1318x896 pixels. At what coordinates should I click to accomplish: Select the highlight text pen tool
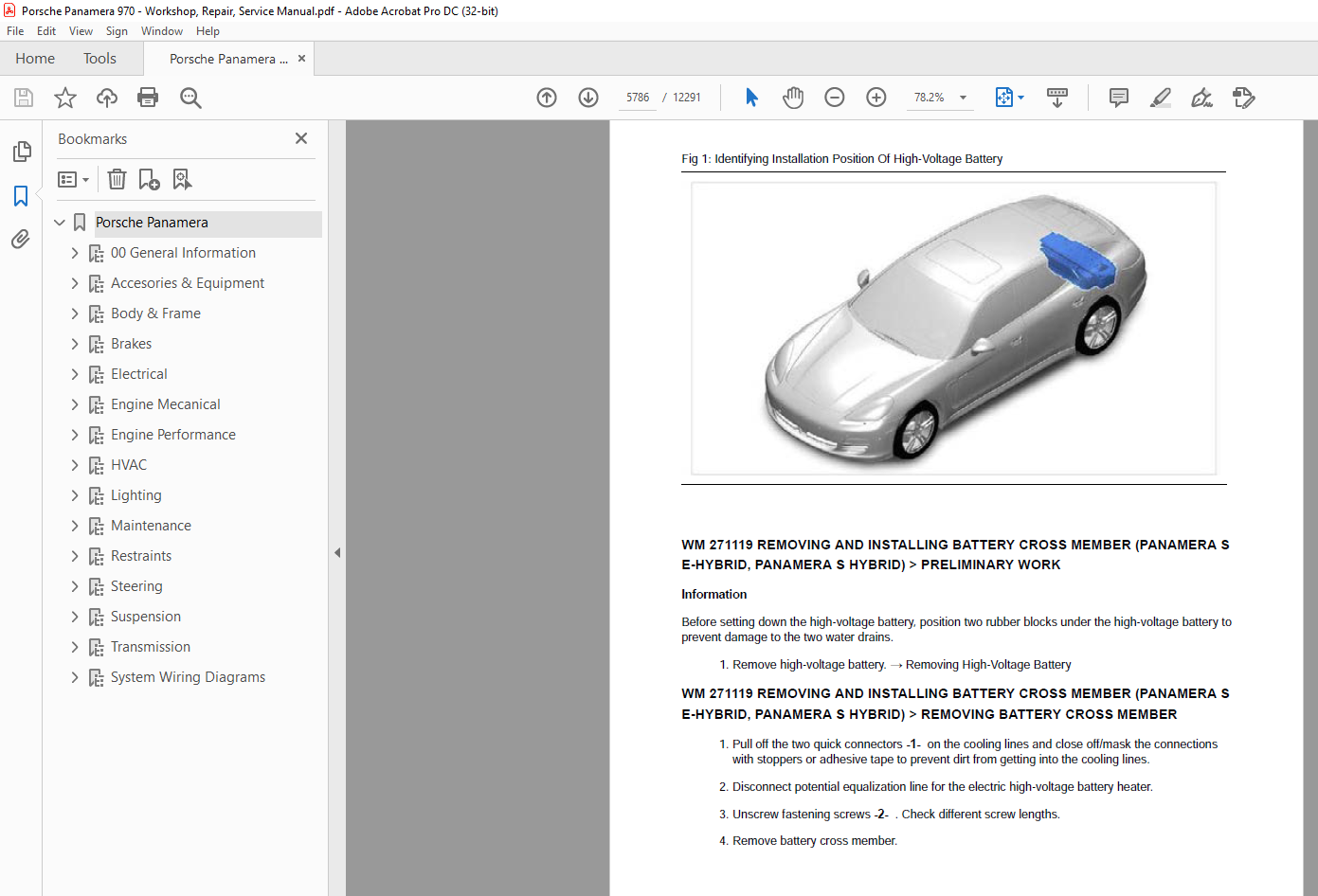coord(1161,98)
